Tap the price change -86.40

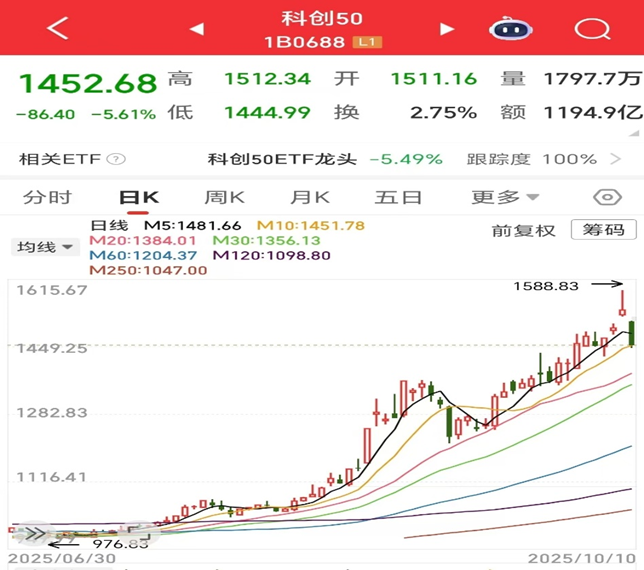pyautogui.click(x=45, y=114)
